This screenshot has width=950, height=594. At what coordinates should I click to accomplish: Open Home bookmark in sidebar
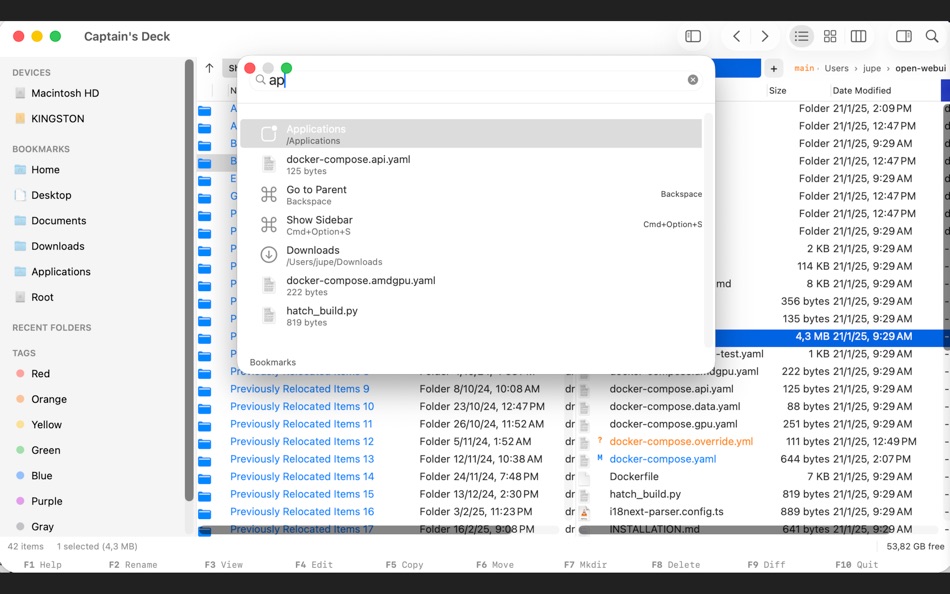coord(45,170)
